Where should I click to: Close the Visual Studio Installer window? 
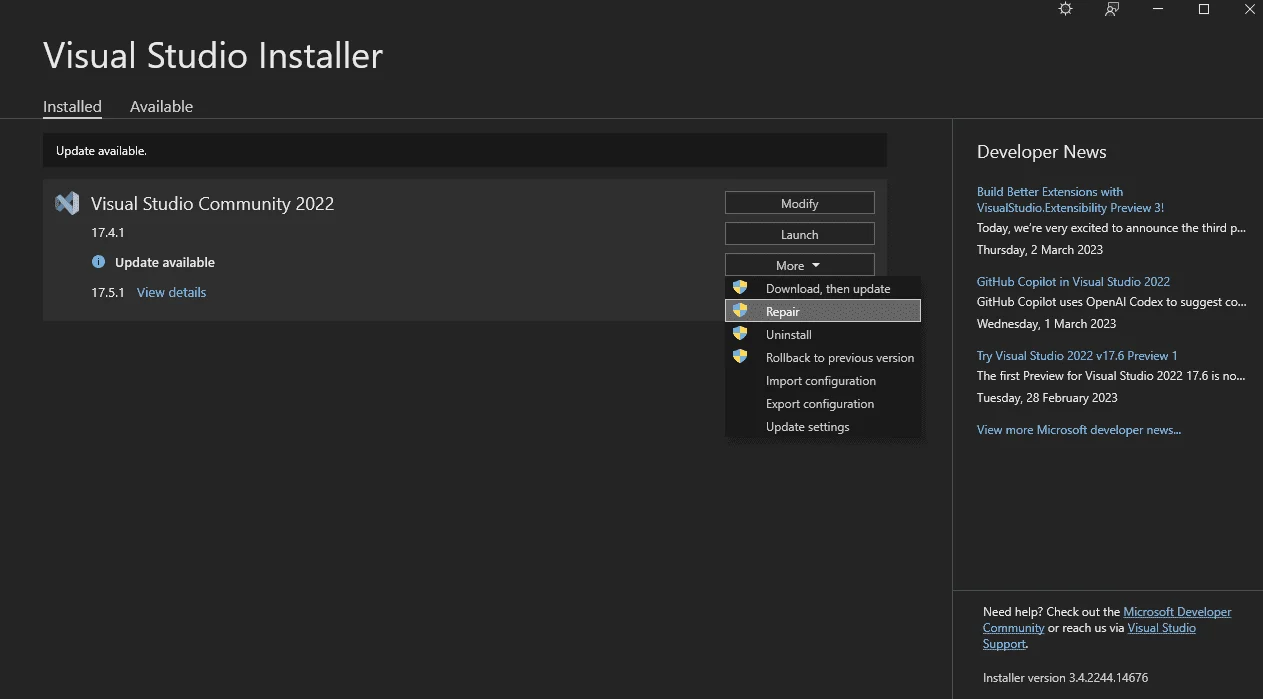click(1248, 9)
